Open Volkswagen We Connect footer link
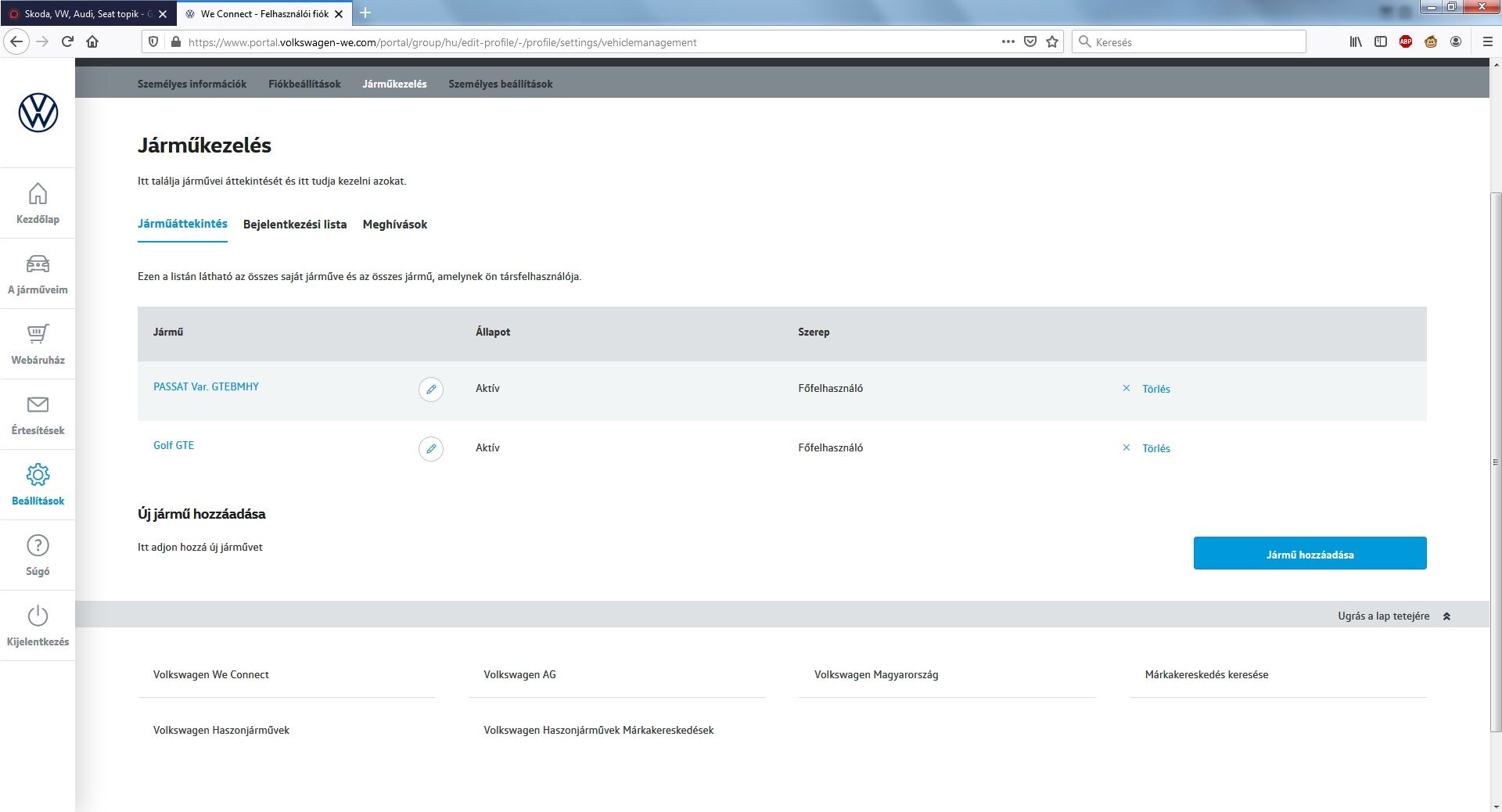This screenshot has width=1502, height=812. click(x=211, y=674)
